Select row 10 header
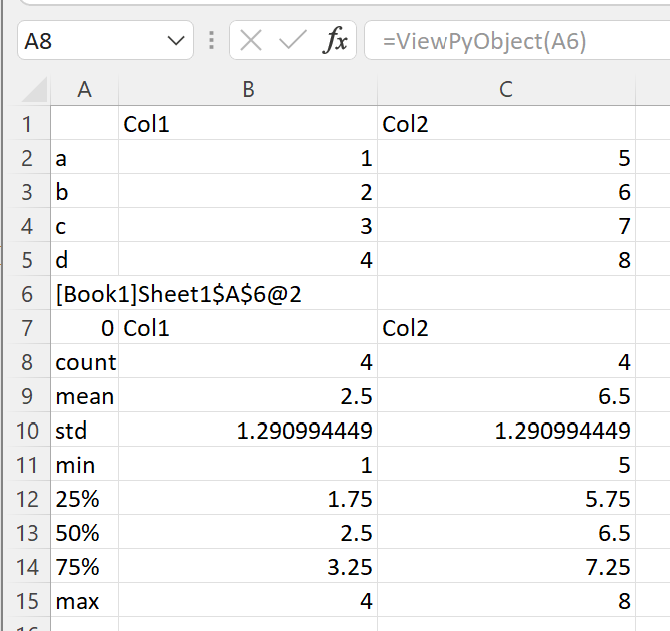 pos(26,431)
